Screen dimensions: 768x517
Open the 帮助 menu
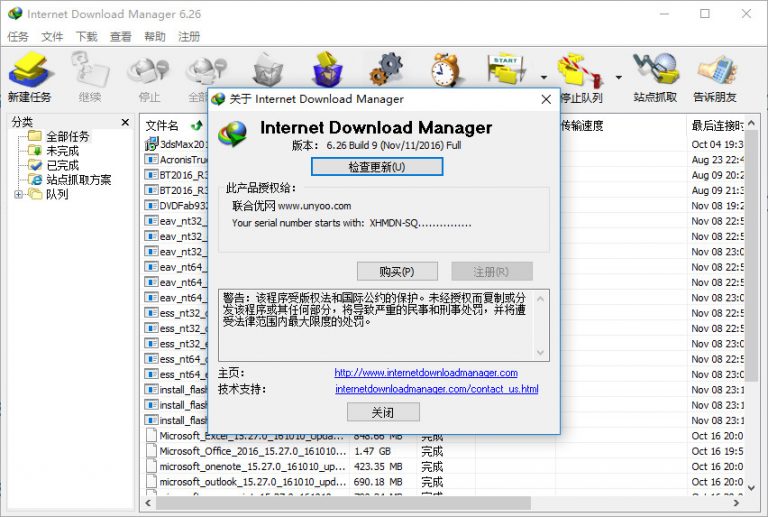click(155, 37)
